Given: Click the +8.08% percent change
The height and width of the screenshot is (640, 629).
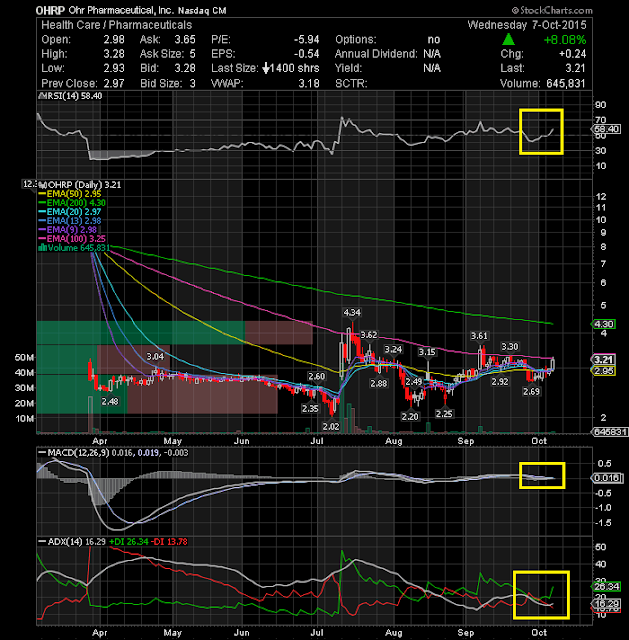Looking at the screenshot, I should (565, 40).
